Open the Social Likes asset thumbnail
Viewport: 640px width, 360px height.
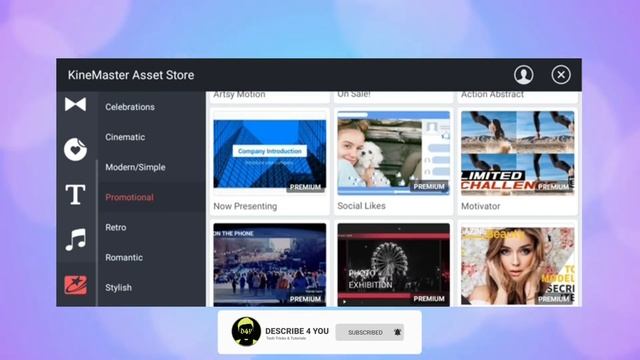pyautogui.click(x=393, y=153)
